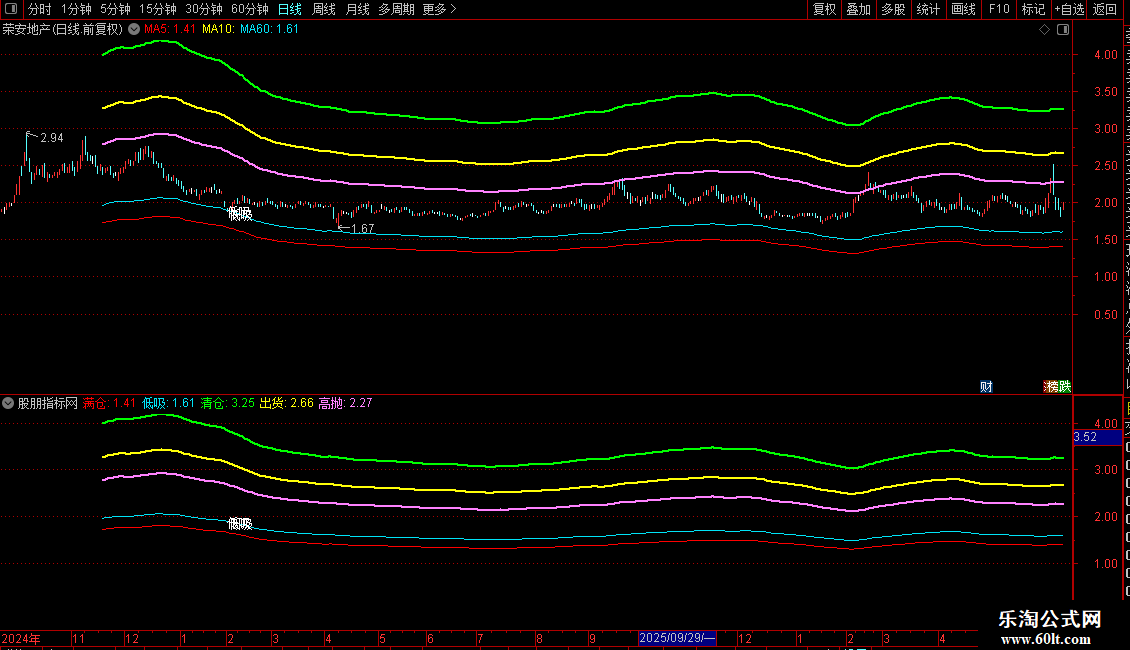Open the 复权 adjustment options
Viewport: 1130px width, 650px height.
pyautogui.click(x=824, y=9)
